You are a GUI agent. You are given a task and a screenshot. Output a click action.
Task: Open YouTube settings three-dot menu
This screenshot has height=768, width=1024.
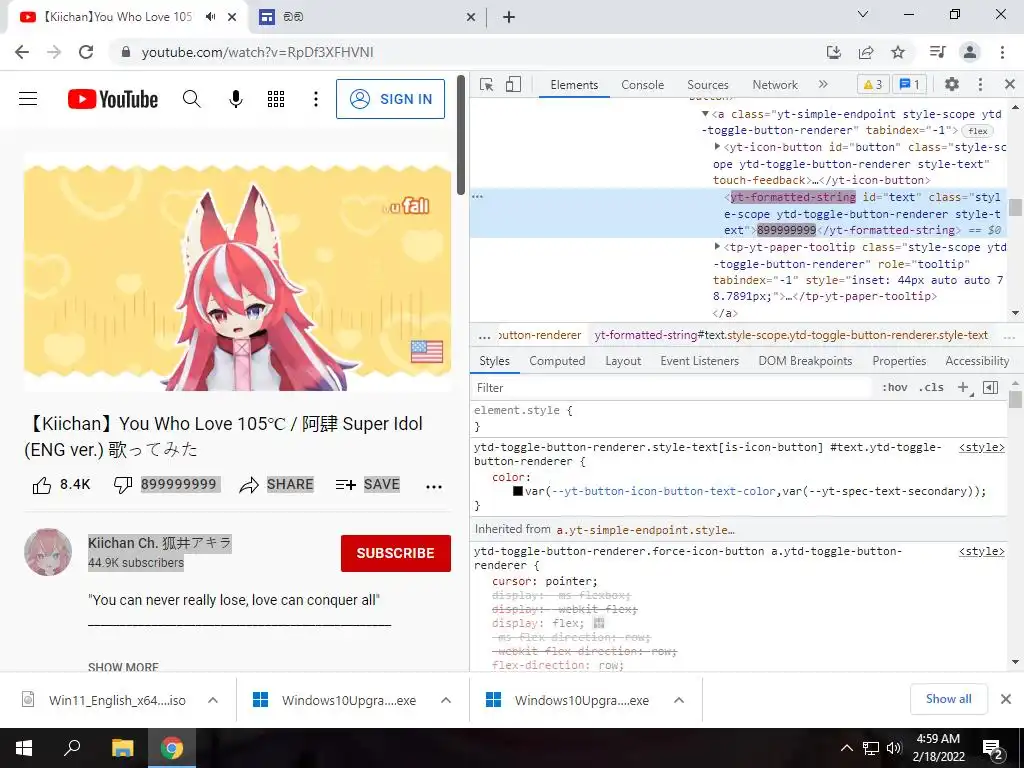(316, 99)
